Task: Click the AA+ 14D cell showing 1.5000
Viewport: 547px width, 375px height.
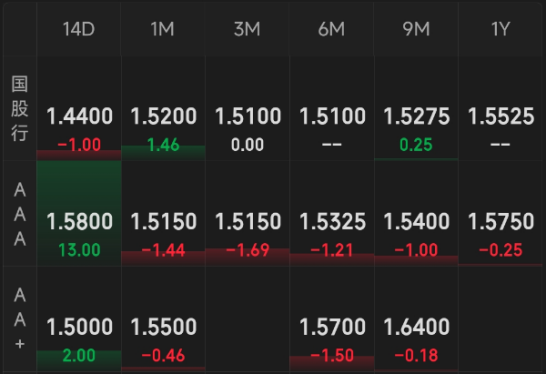Action: [79, 319]
